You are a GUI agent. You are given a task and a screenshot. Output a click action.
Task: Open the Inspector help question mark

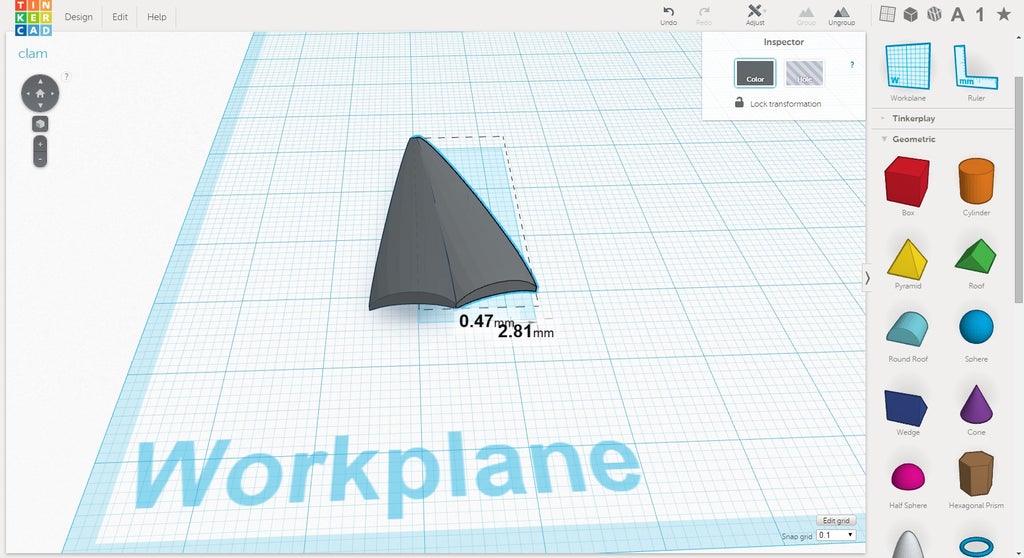pyautogui.click(x=852, y=65)
